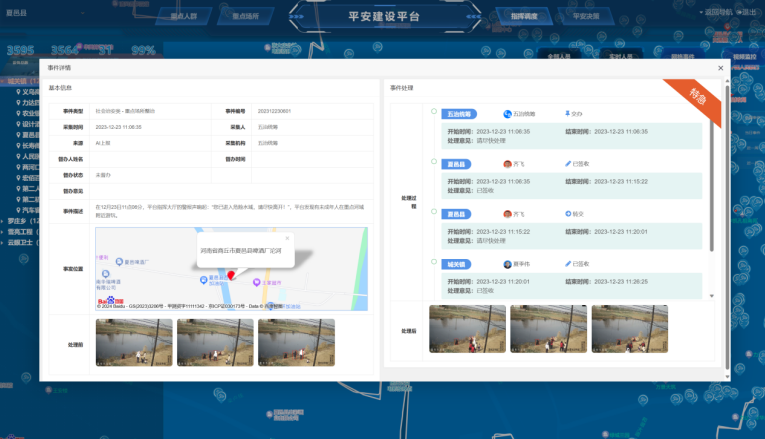Click the timeline node beside 城关镇
This screenshot has width=765, height=439.
coord(434,261)
